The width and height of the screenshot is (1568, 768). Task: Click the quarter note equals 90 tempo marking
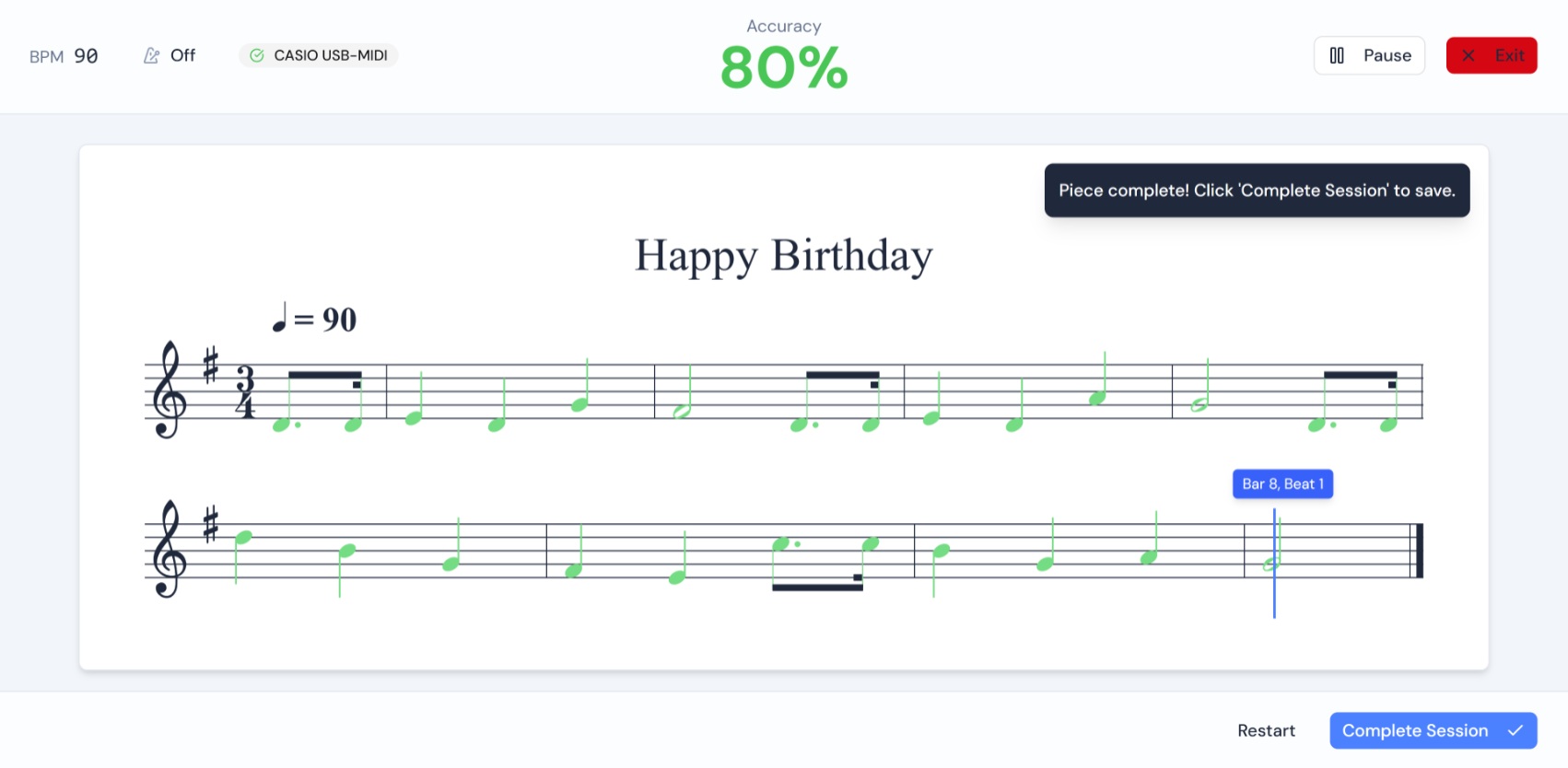coord(314,319)
